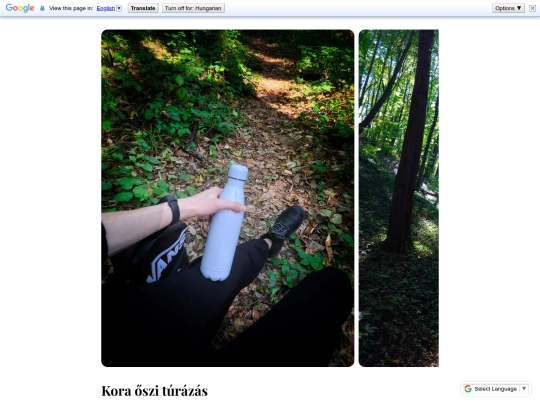Click the Google logo in translate bar

[x=20, y=8]
